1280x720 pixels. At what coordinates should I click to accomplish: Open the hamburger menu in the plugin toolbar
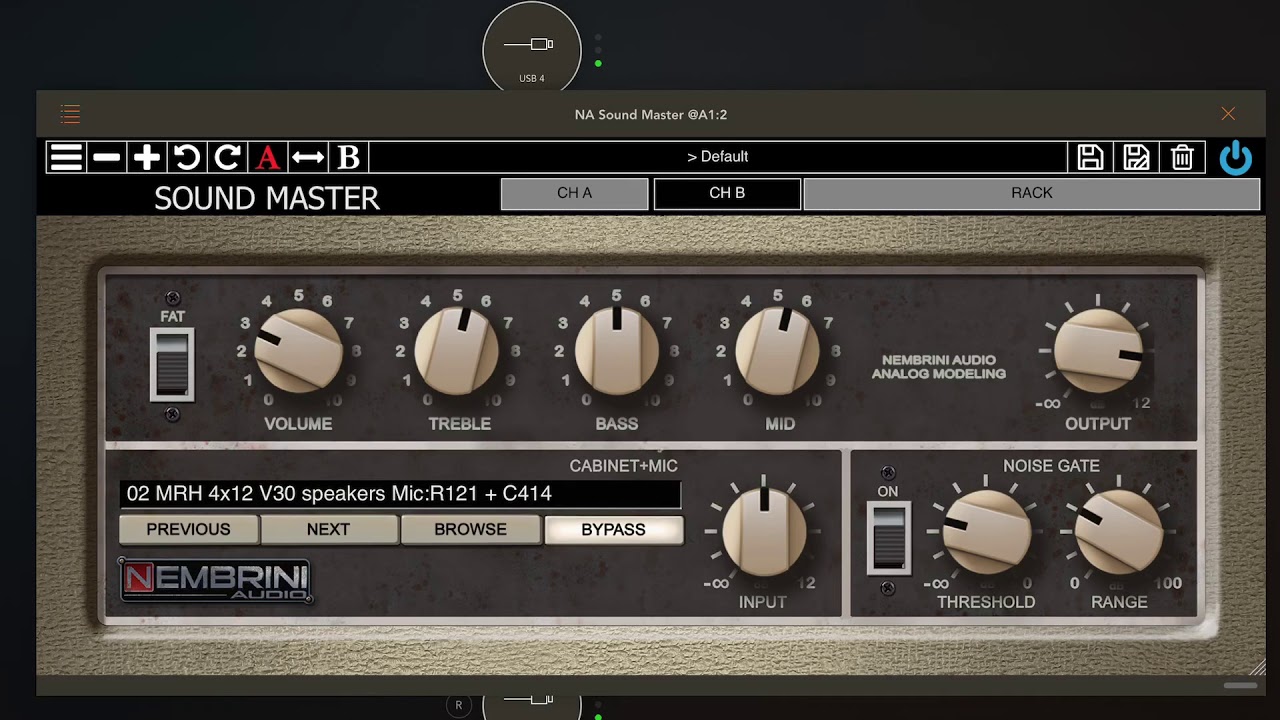pos(66,157)
